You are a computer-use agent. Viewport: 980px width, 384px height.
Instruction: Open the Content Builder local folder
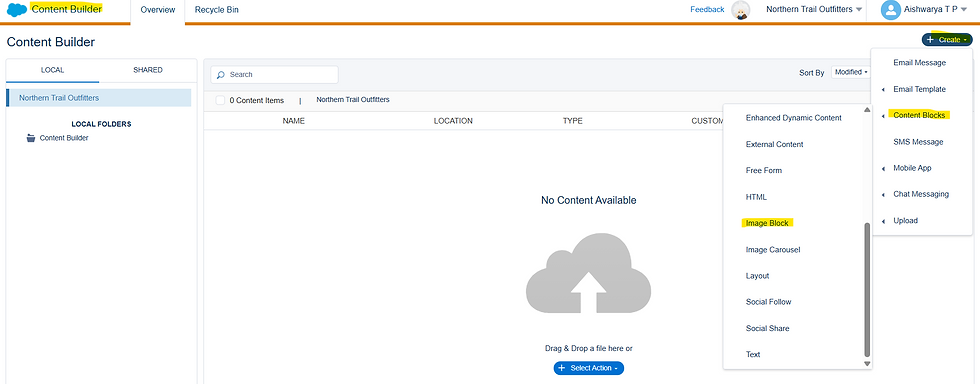point(64,138)
